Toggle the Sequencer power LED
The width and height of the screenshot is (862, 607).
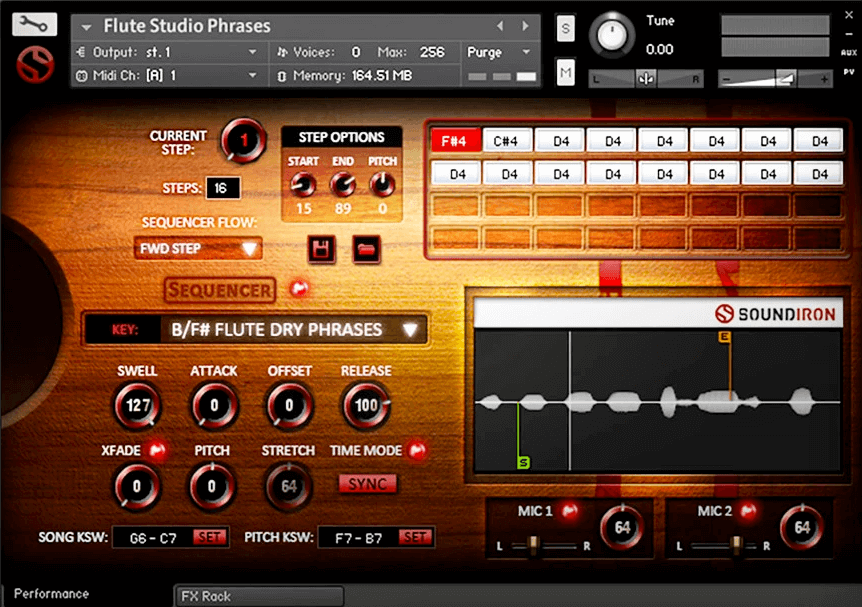point(298,290)
